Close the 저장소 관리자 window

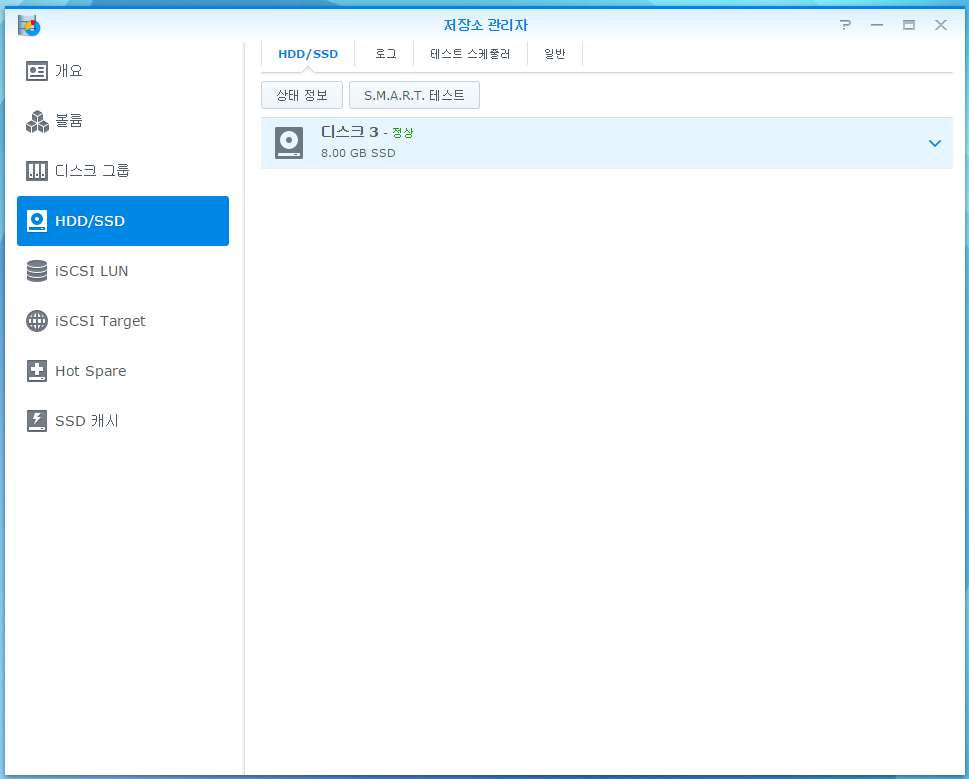941,25
